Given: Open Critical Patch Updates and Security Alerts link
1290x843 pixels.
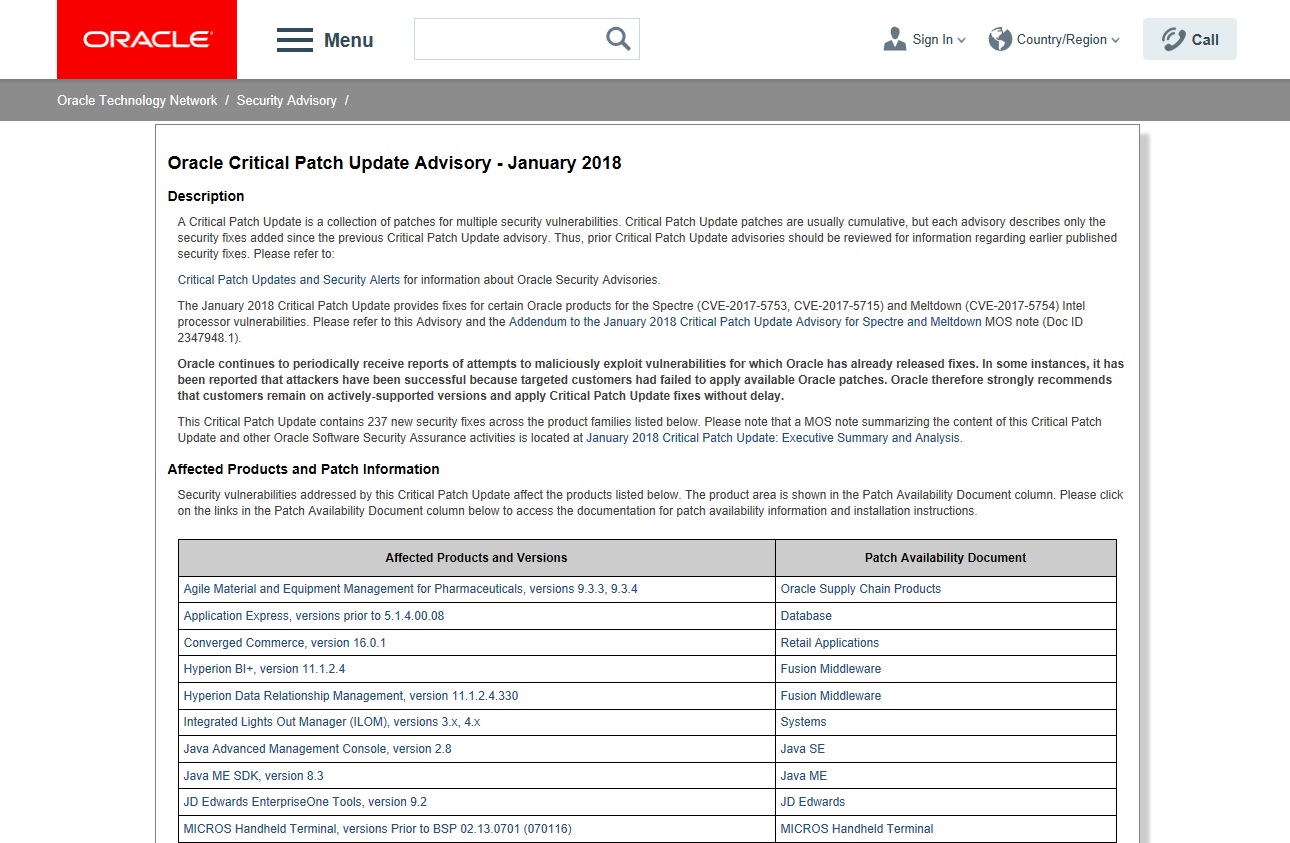Looking at the screenshot, I should pos(288,280).
